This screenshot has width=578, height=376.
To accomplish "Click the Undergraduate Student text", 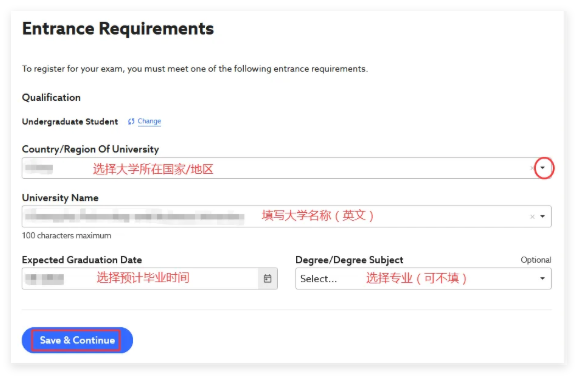I will pos(70,122).
